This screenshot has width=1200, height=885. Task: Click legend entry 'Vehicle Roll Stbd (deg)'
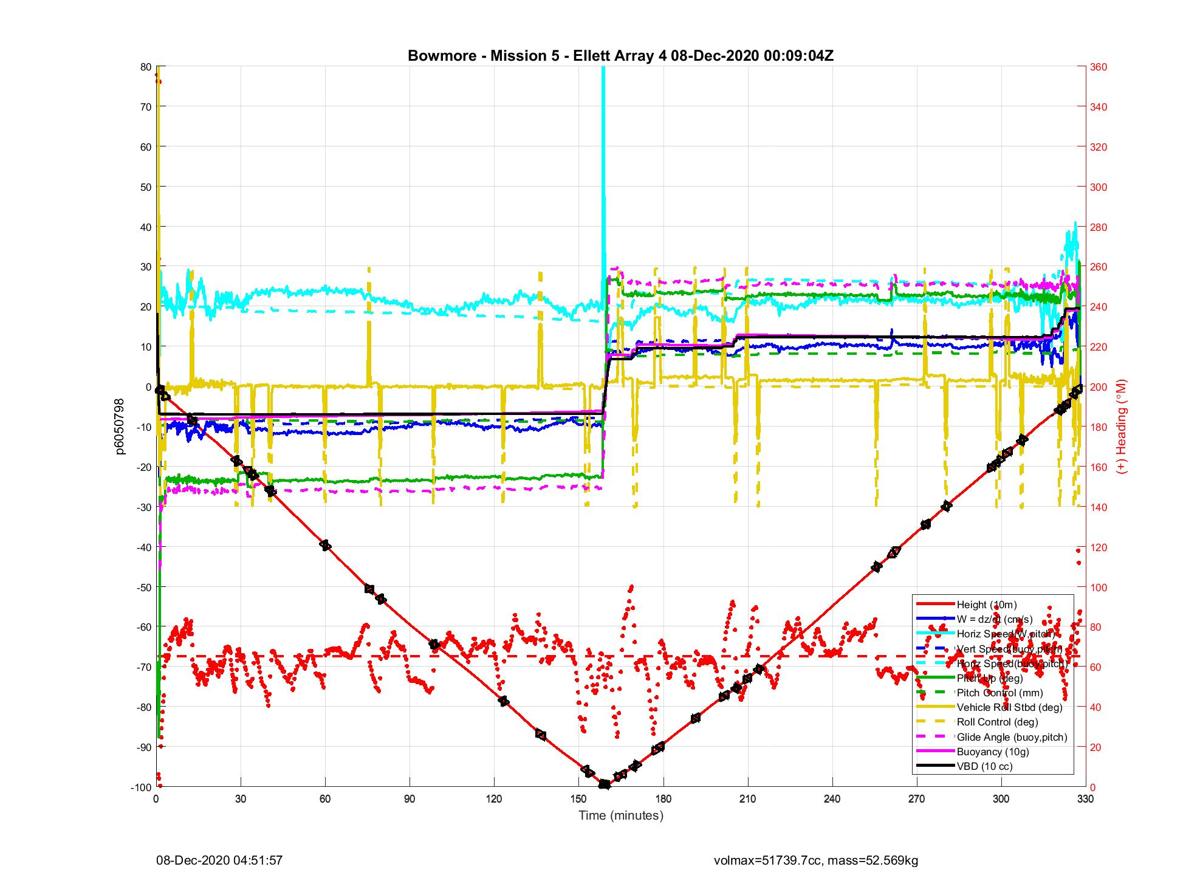pyautogui.click(x=1009, y=707)
